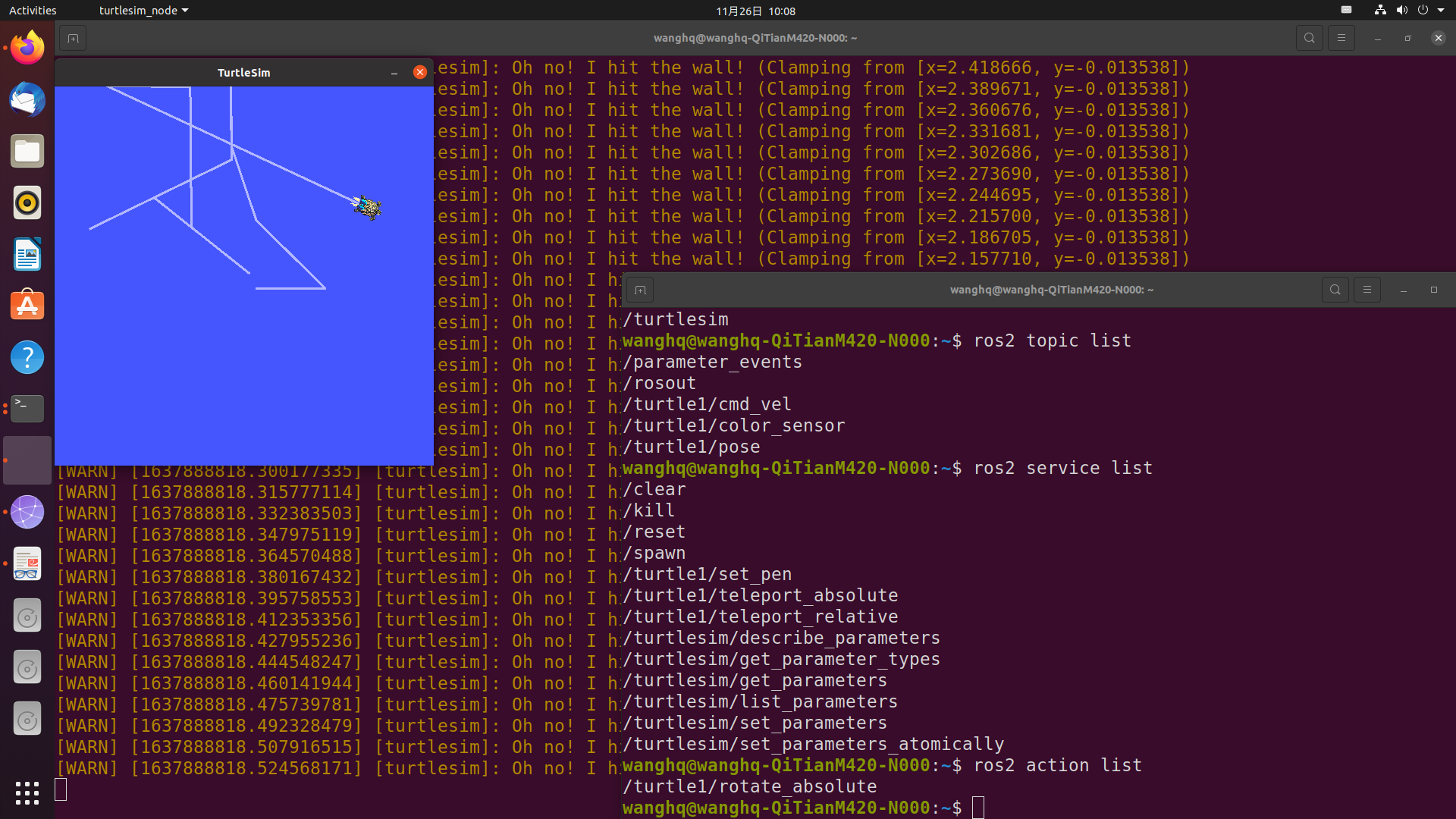Add new tab in front terminal window
1456x819 pixels.
pos(640,290)
